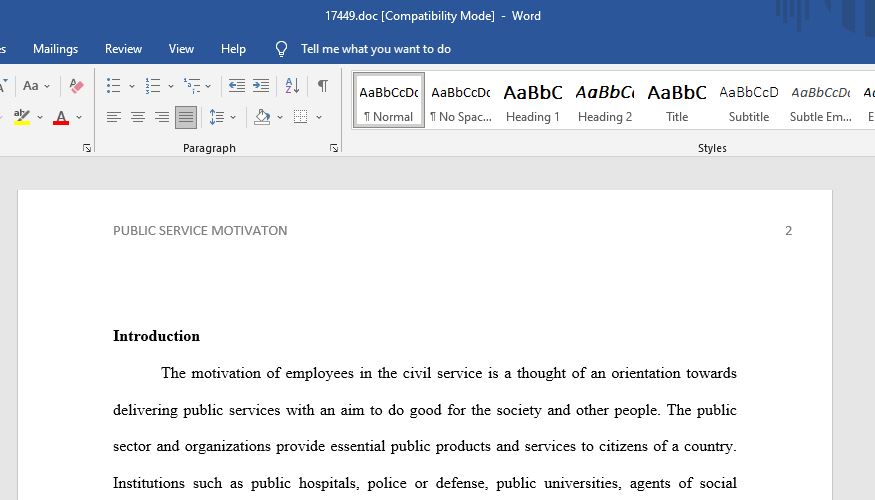Click Increase Indent icon
The height and width of the screenshot is (500, 875).
coord(261,86)
